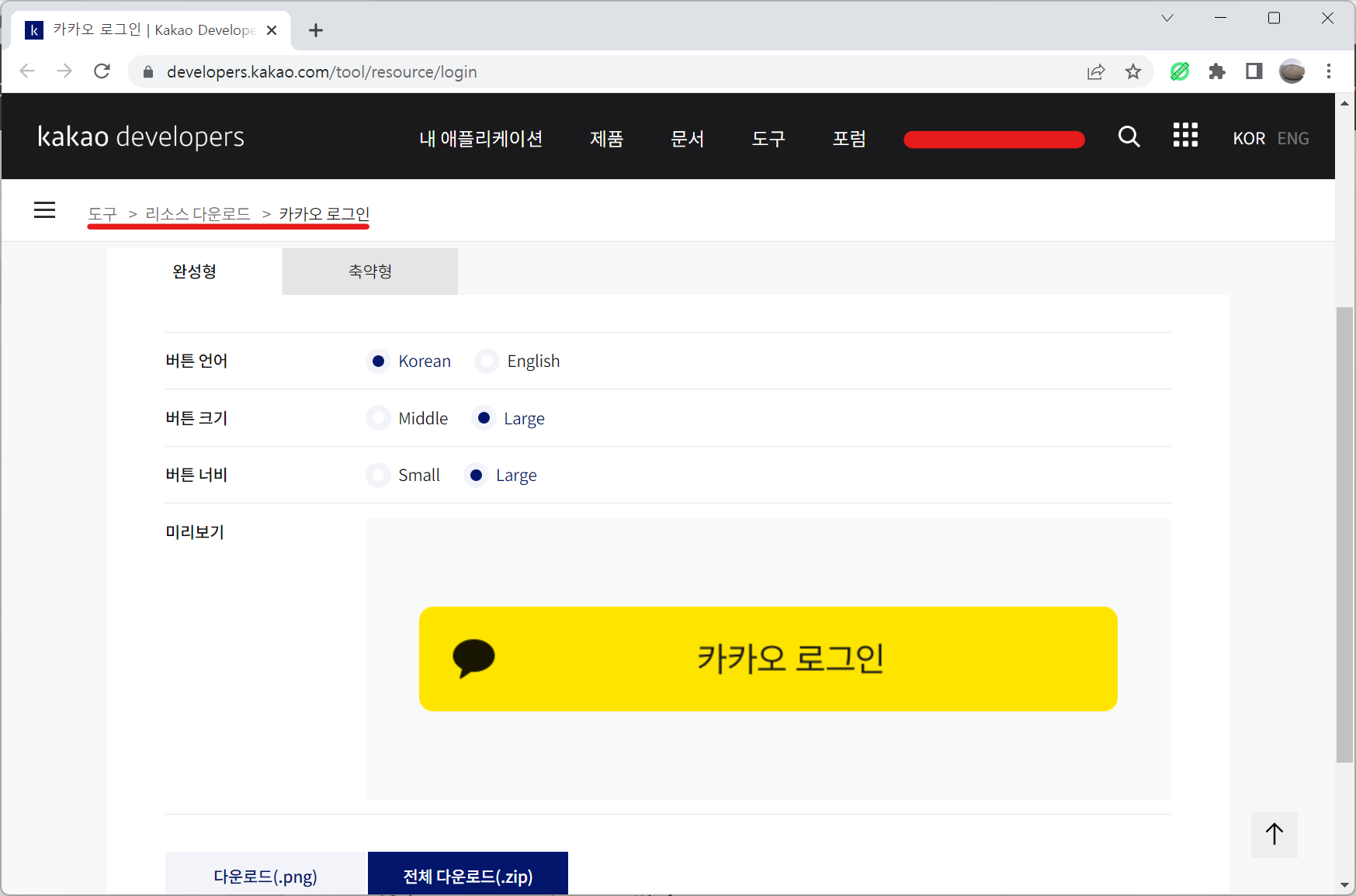Screen dimensions: 1356x896
Task: Open 문서 menu
Action: [687, 138]
